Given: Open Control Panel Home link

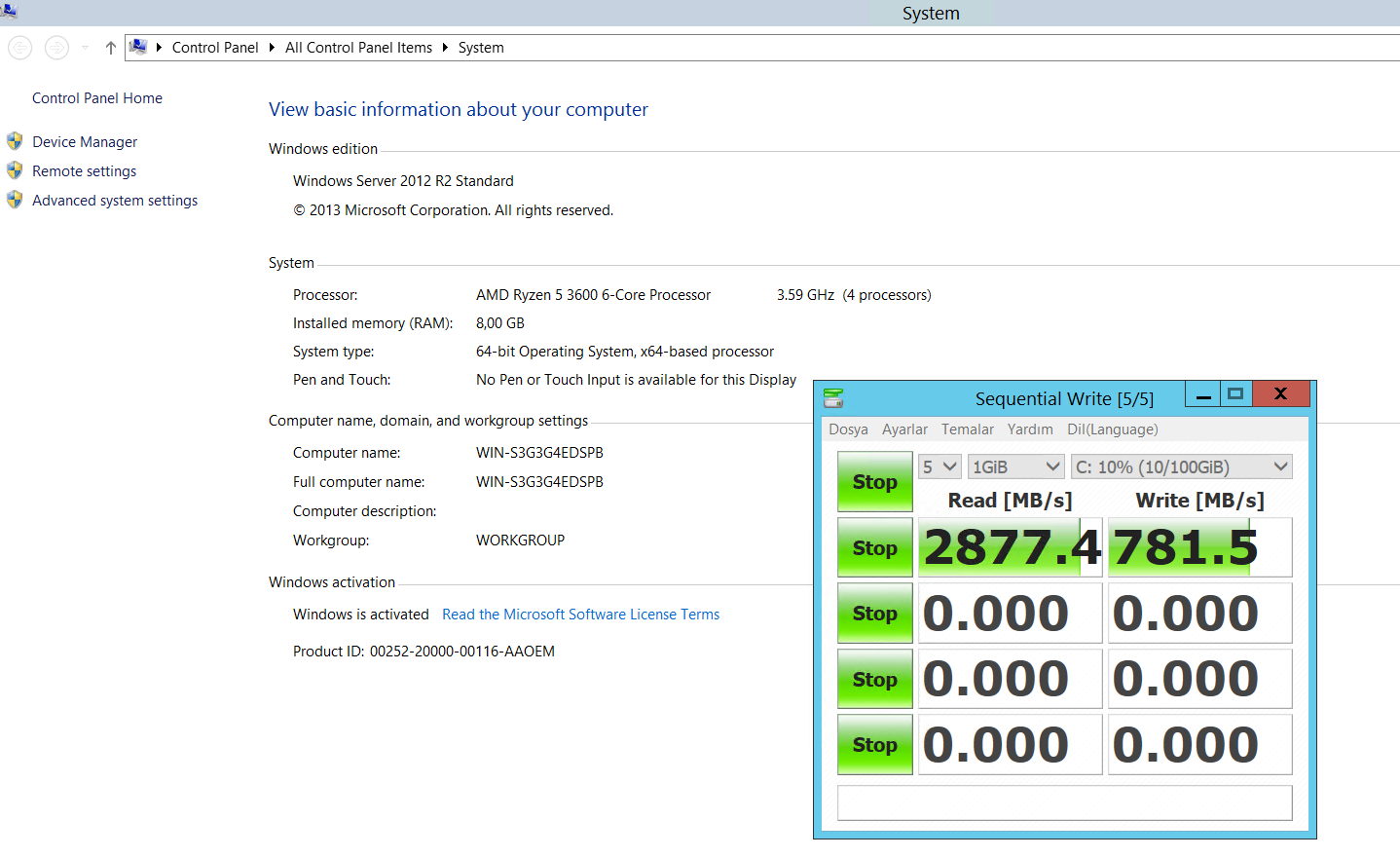Looking at the screenshot, I should click(x=97, y=98).
